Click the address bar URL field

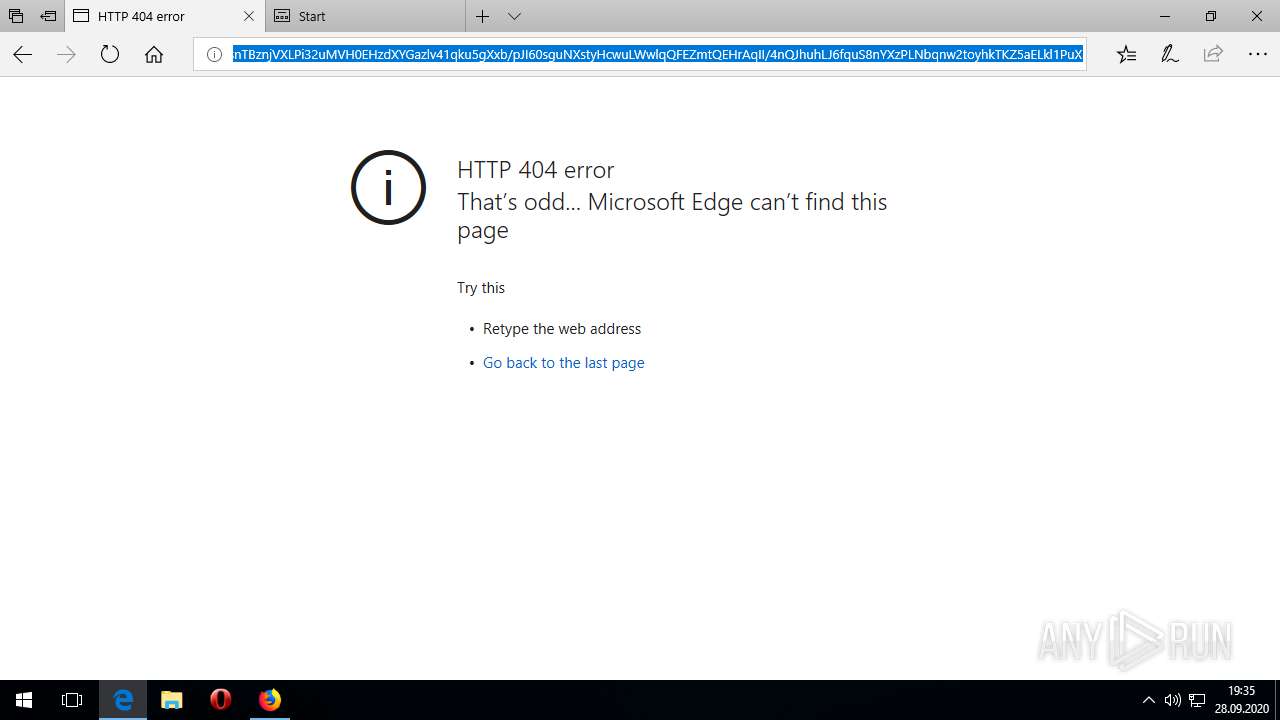pyautogui.click(x=658, y=55)
